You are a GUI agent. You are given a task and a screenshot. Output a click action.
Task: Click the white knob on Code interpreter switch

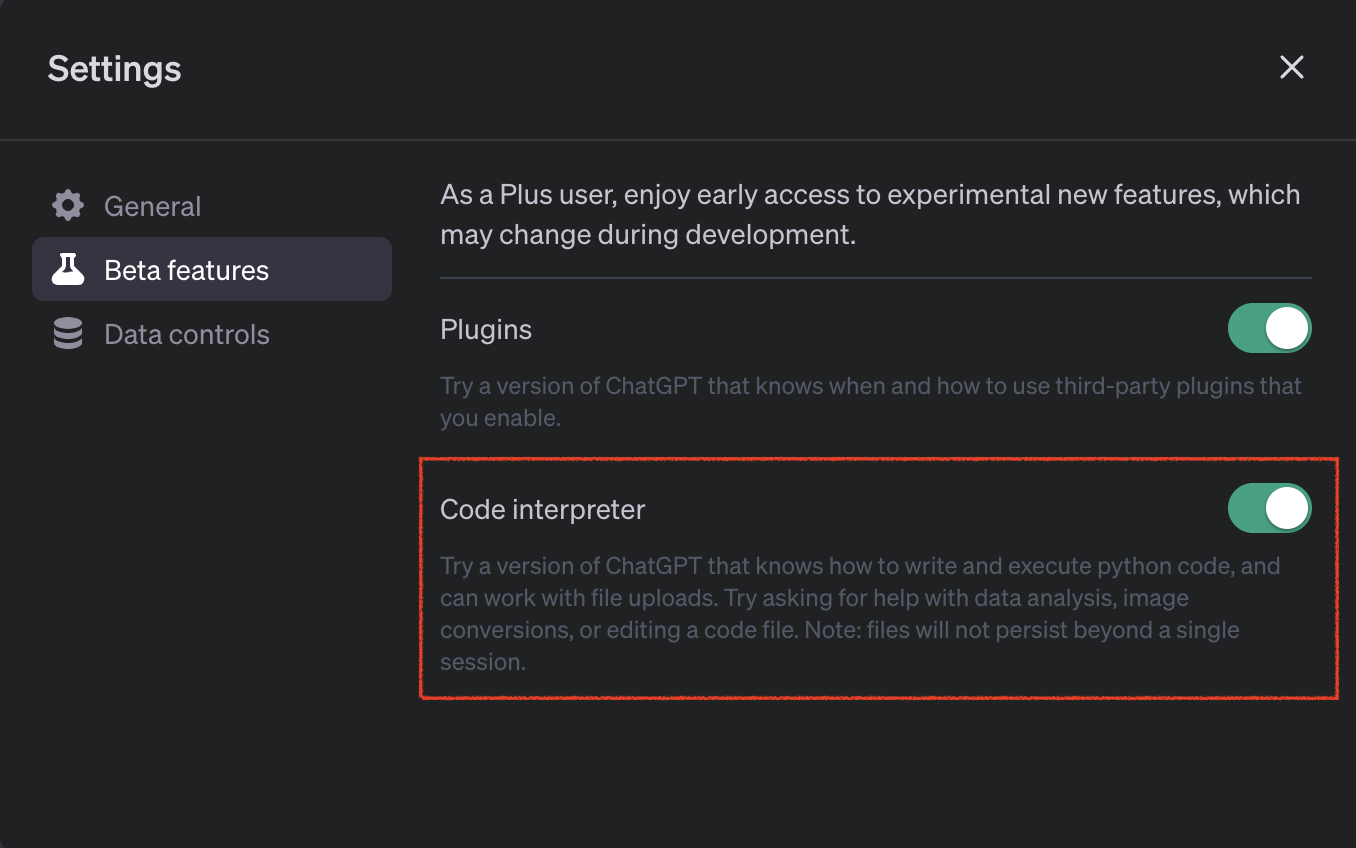pos(1289,508)
